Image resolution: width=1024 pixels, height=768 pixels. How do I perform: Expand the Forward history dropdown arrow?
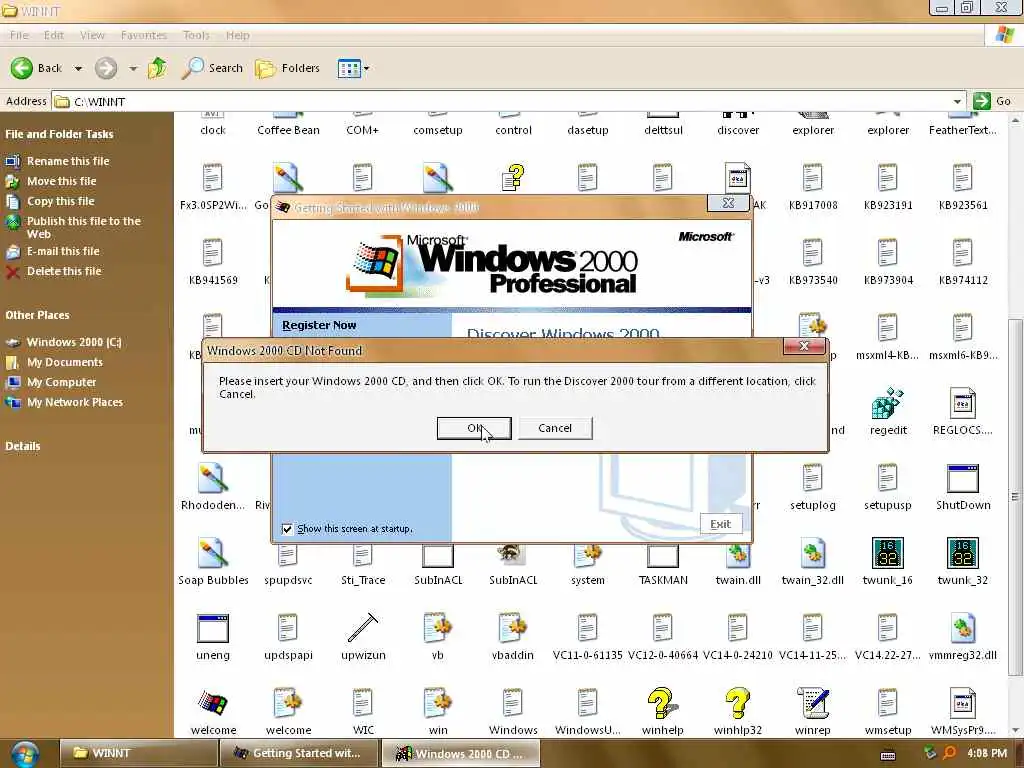pos(133,68)
